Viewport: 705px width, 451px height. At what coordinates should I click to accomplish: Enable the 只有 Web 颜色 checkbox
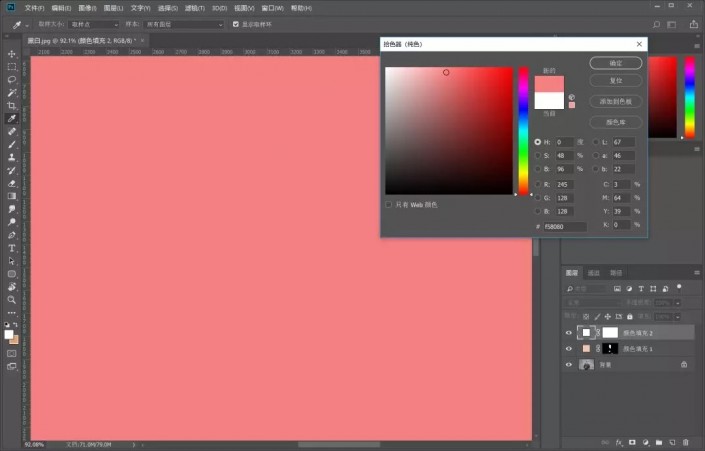coord(389,204)
